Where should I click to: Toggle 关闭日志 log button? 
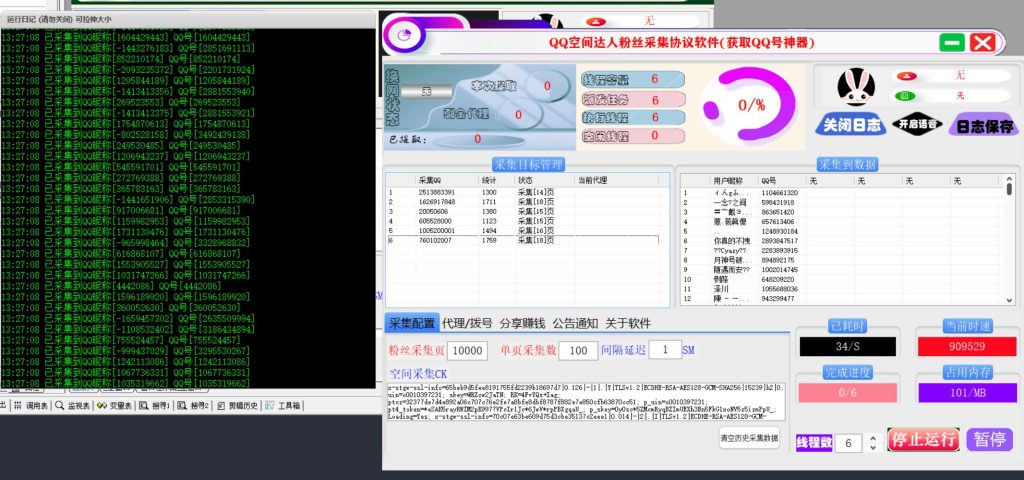click(851, 125)
